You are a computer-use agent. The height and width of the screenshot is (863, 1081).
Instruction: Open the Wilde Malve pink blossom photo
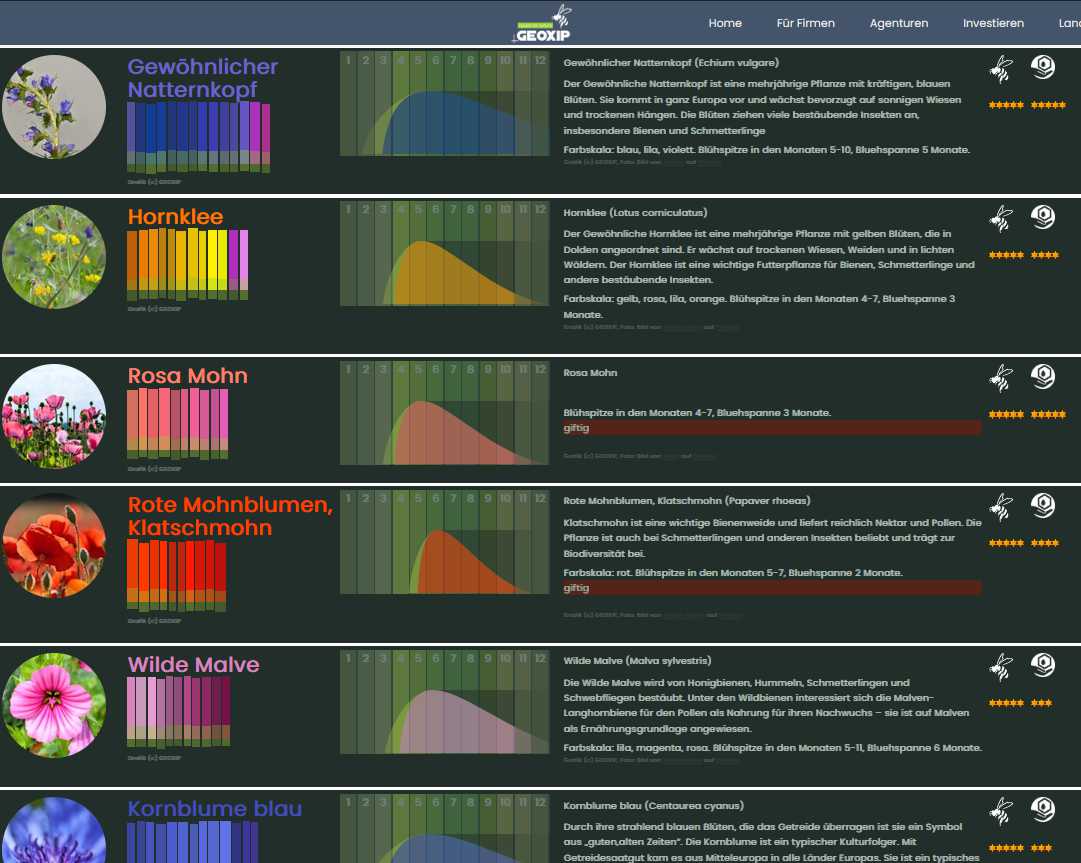tap(54, 705)
